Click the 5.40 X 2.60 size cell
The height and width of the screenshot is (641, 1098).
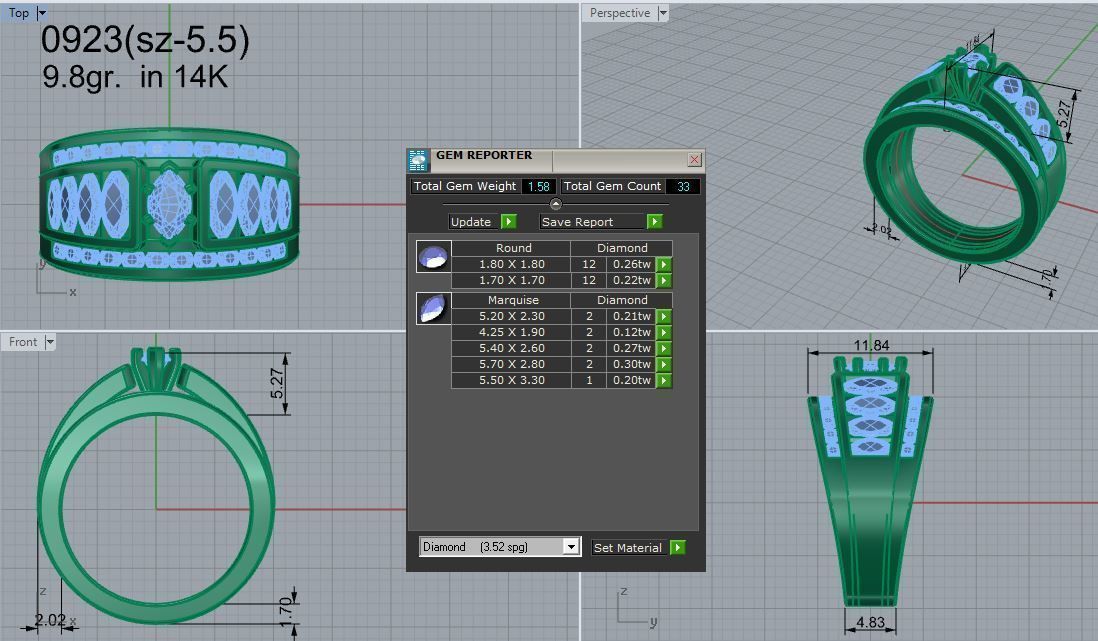tap(512, 348)
